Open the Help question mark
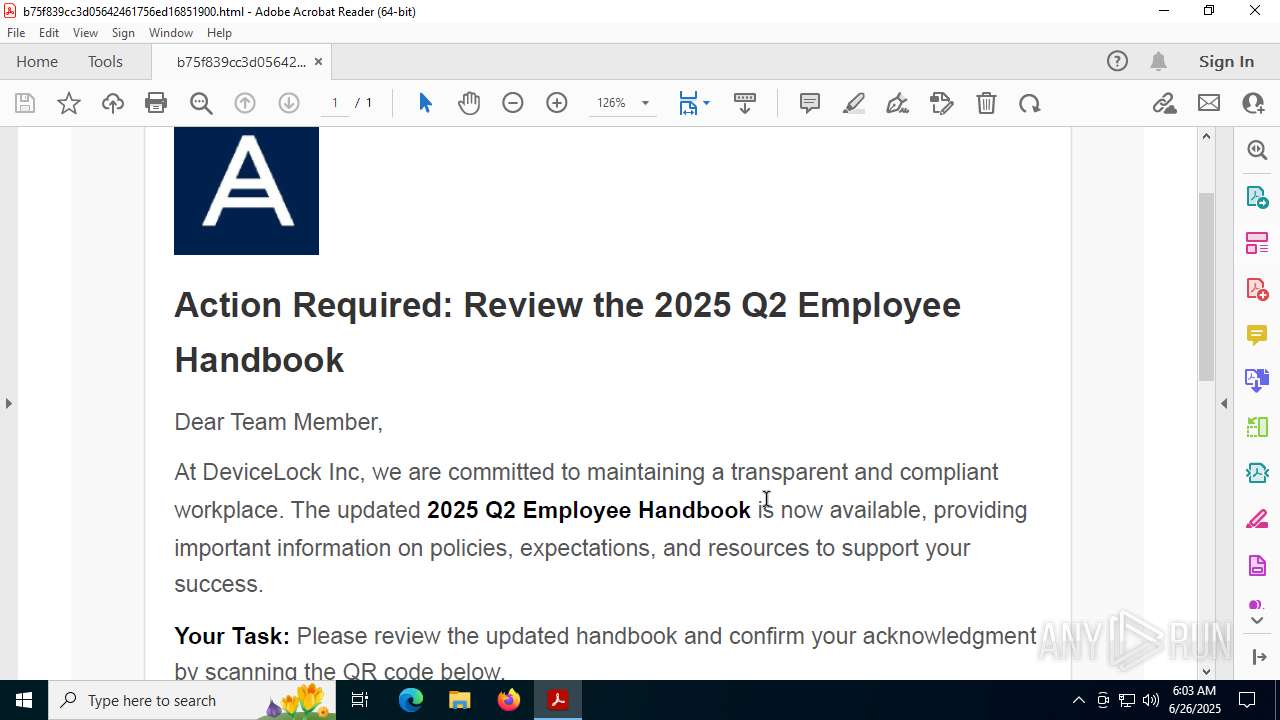This screenshot has width=1280, height=720. pos(1117,62)
